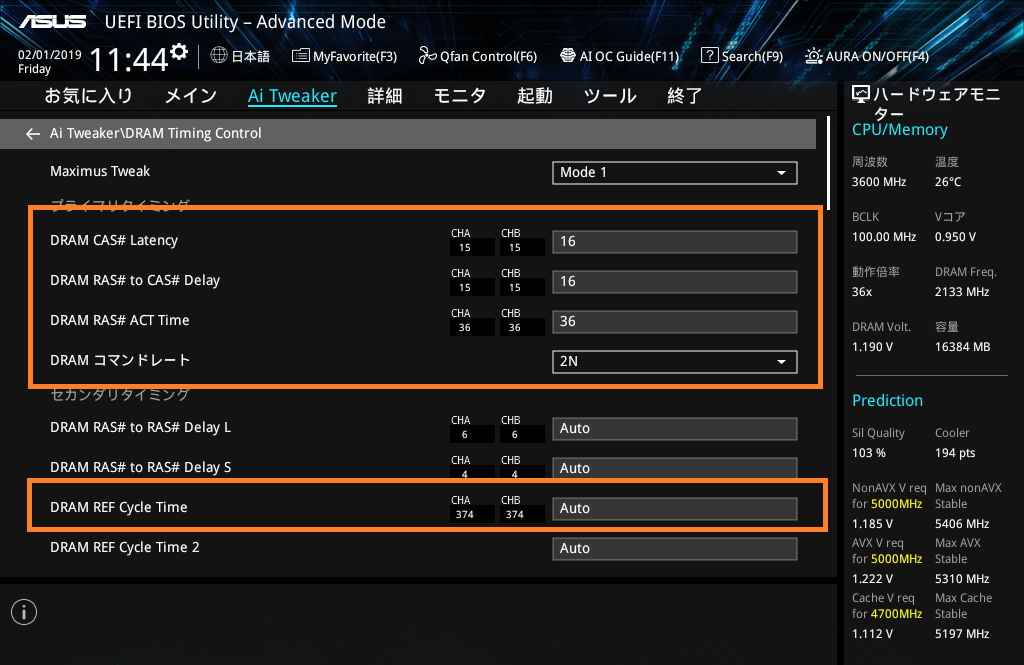Open the 終了 tab
Image resolution: width=1024 pixels, height=665 pixels.
(684, 96)
